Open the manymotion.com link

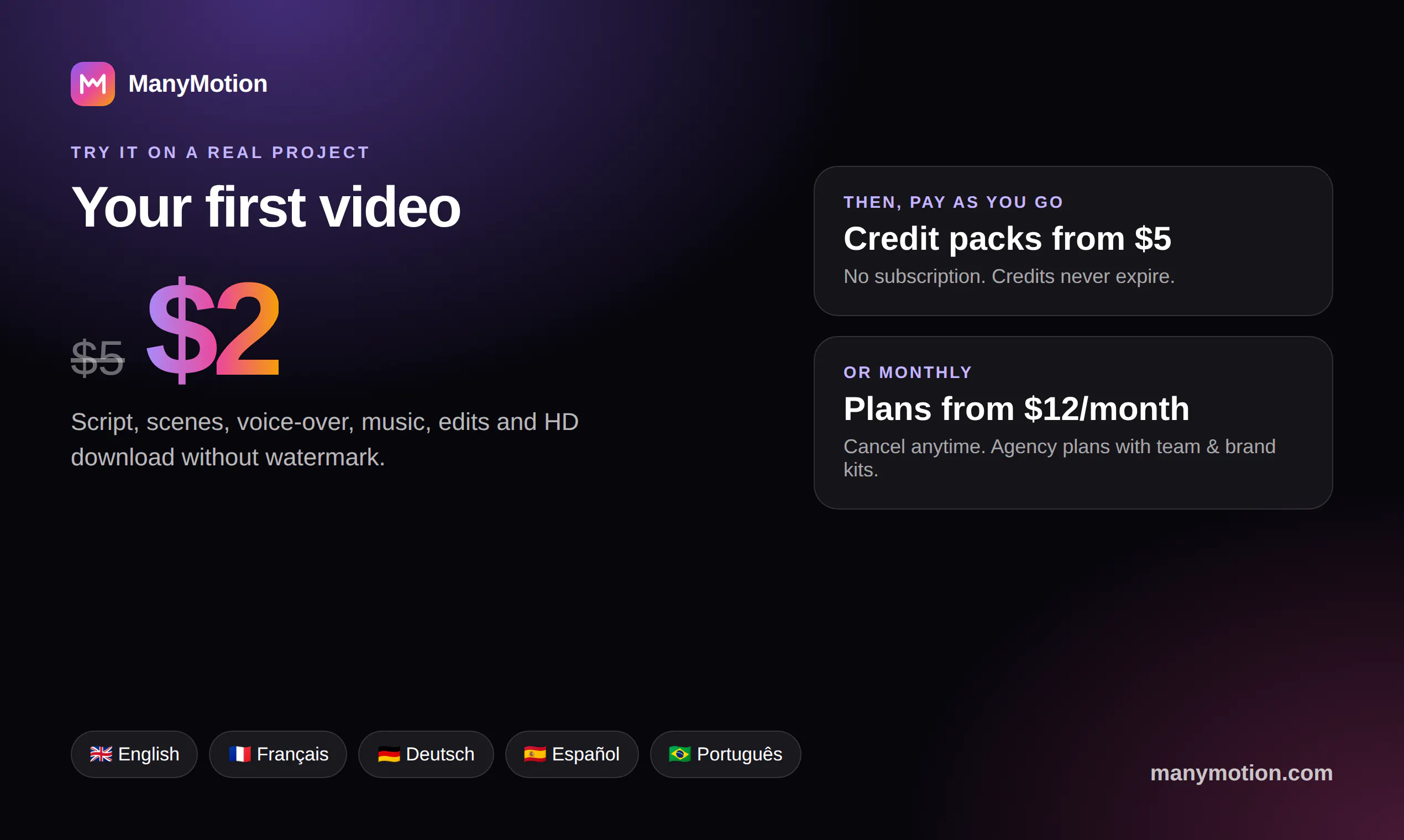pos(1241,773)
